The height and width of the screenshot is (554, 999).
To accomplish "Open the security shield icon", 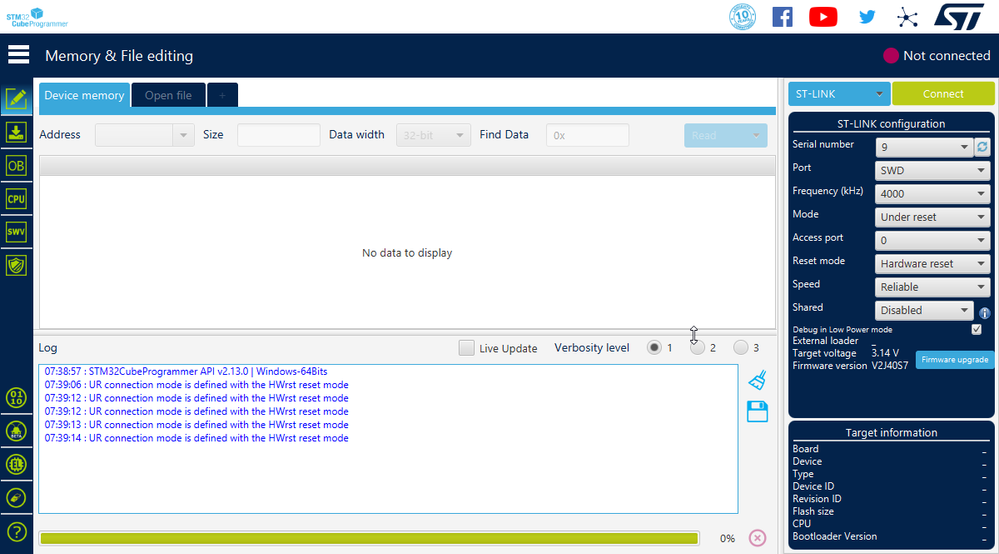I will [x=16, y=265].
